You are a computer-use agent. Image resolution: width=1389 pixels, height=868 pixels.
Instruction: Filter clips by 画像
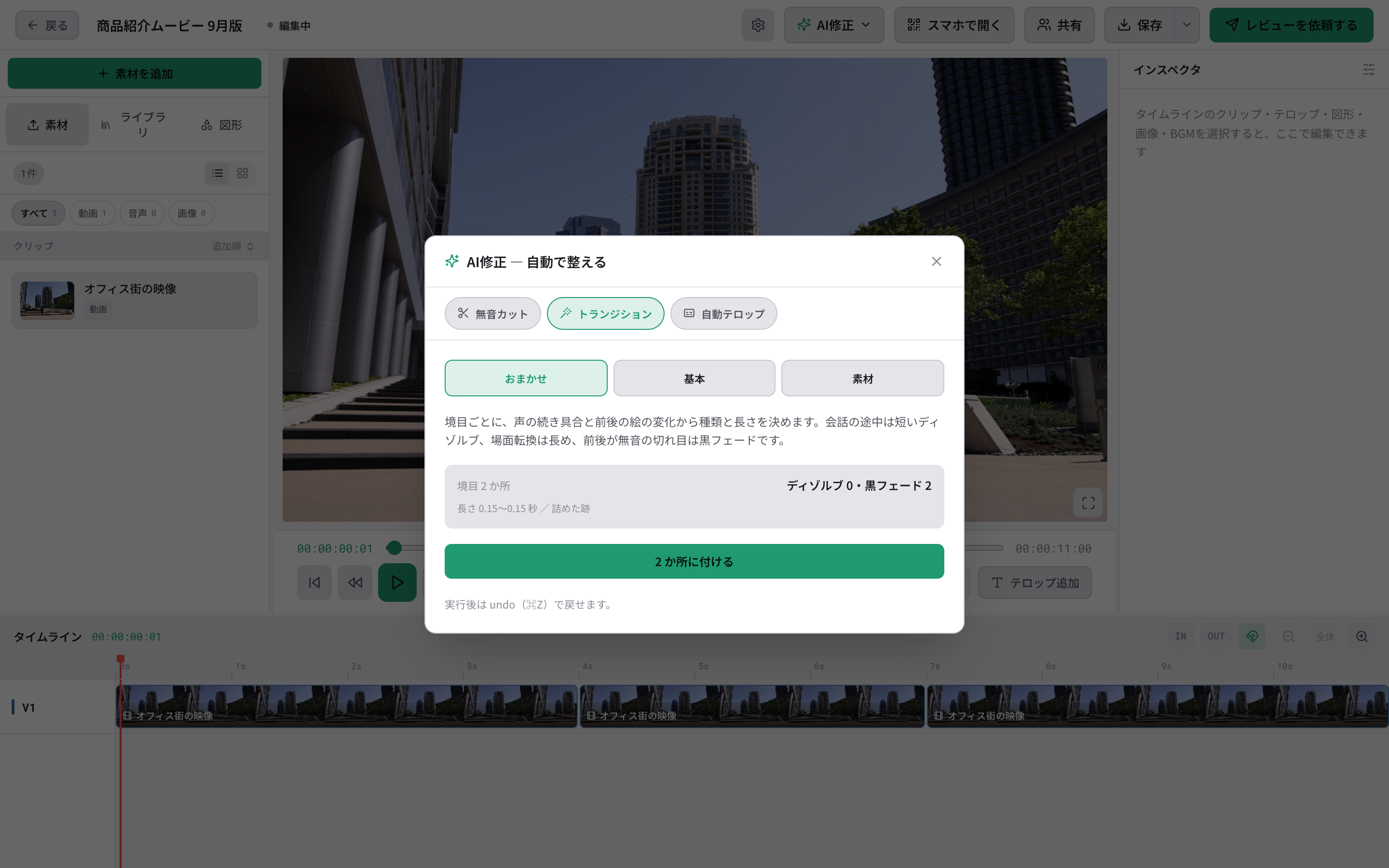pyautogui.click(x=191, y=213)
